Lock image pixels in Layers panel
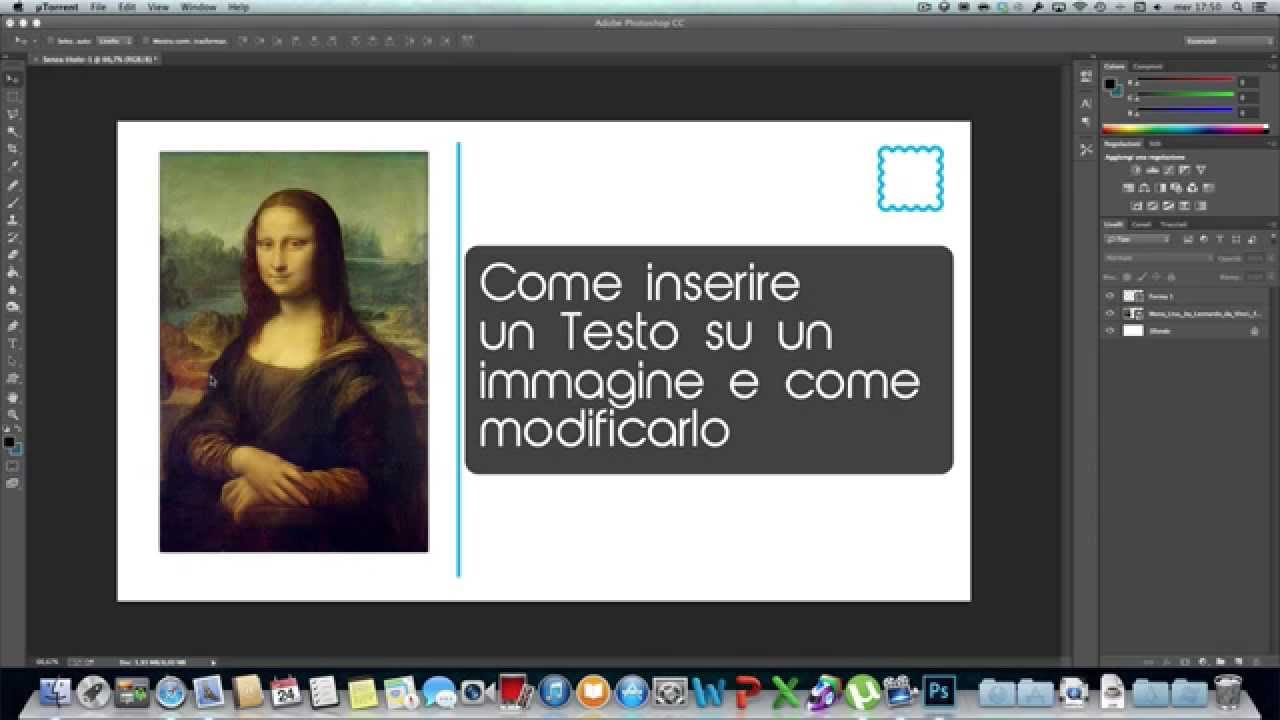This screenshot has width=1280, height=720. [x=1142, y=277]
